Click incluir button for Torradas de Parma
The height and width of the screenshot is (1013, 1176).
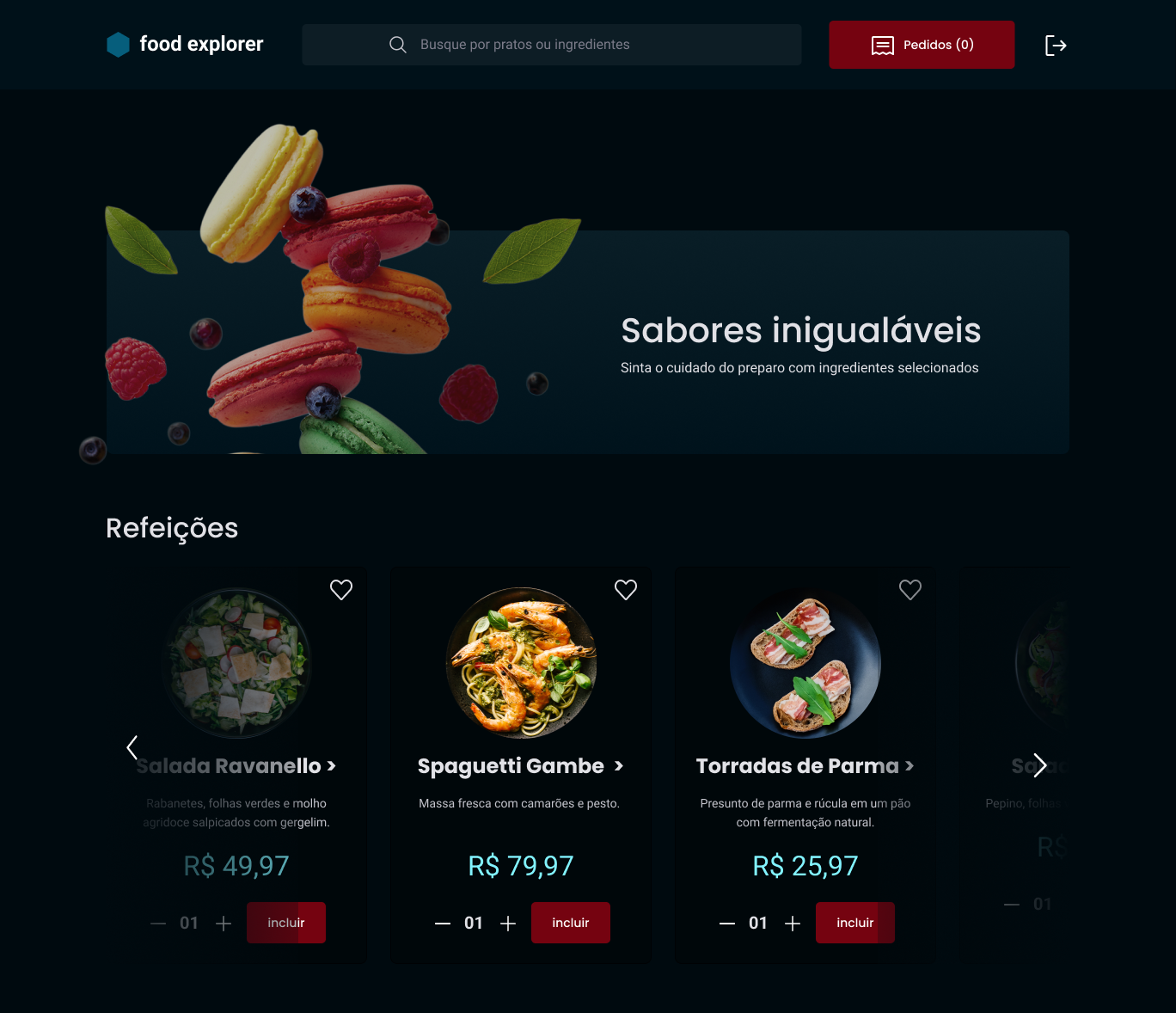pos(855,923)
